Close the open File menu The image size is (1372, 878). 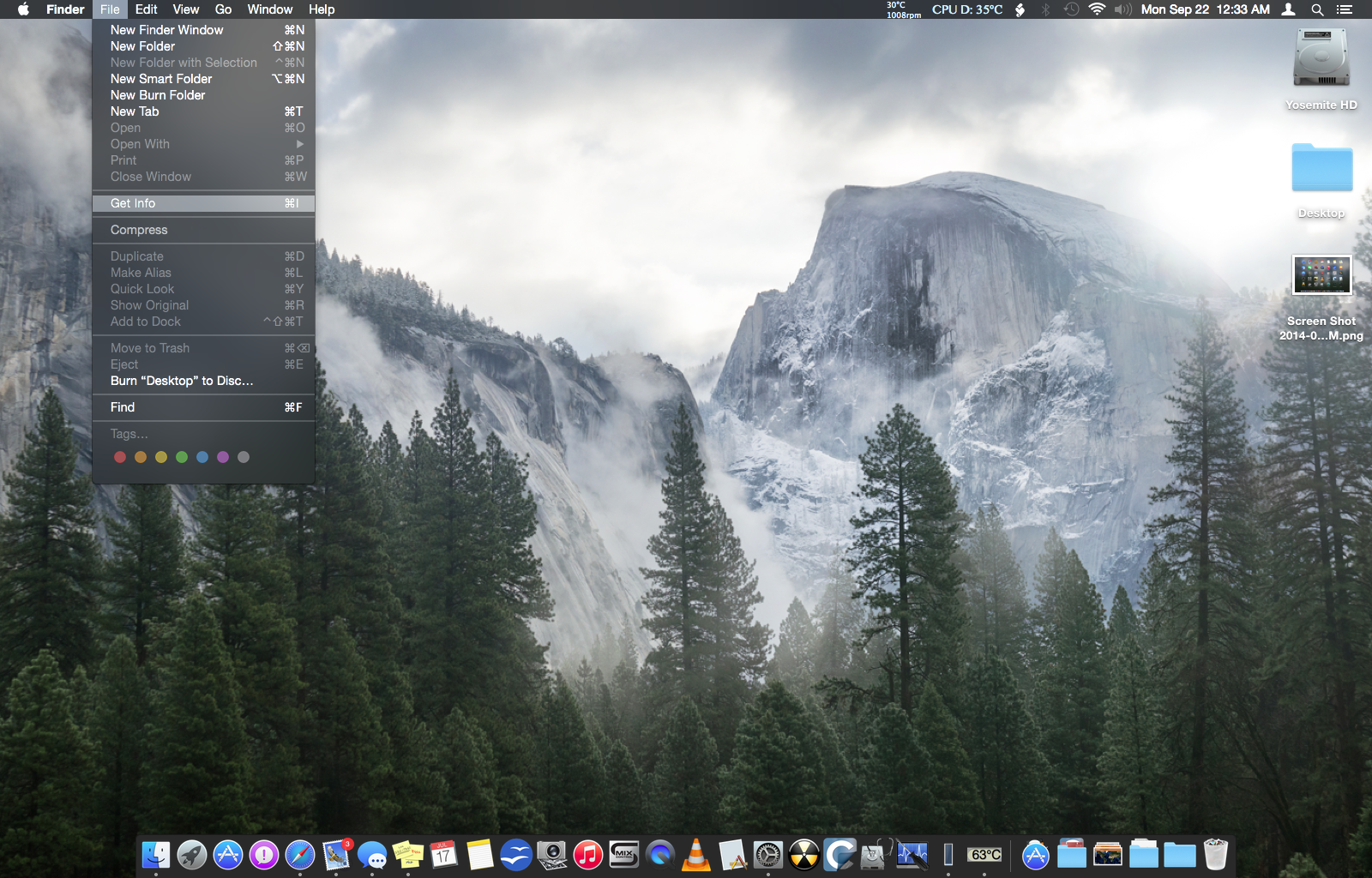click(110, 9)
